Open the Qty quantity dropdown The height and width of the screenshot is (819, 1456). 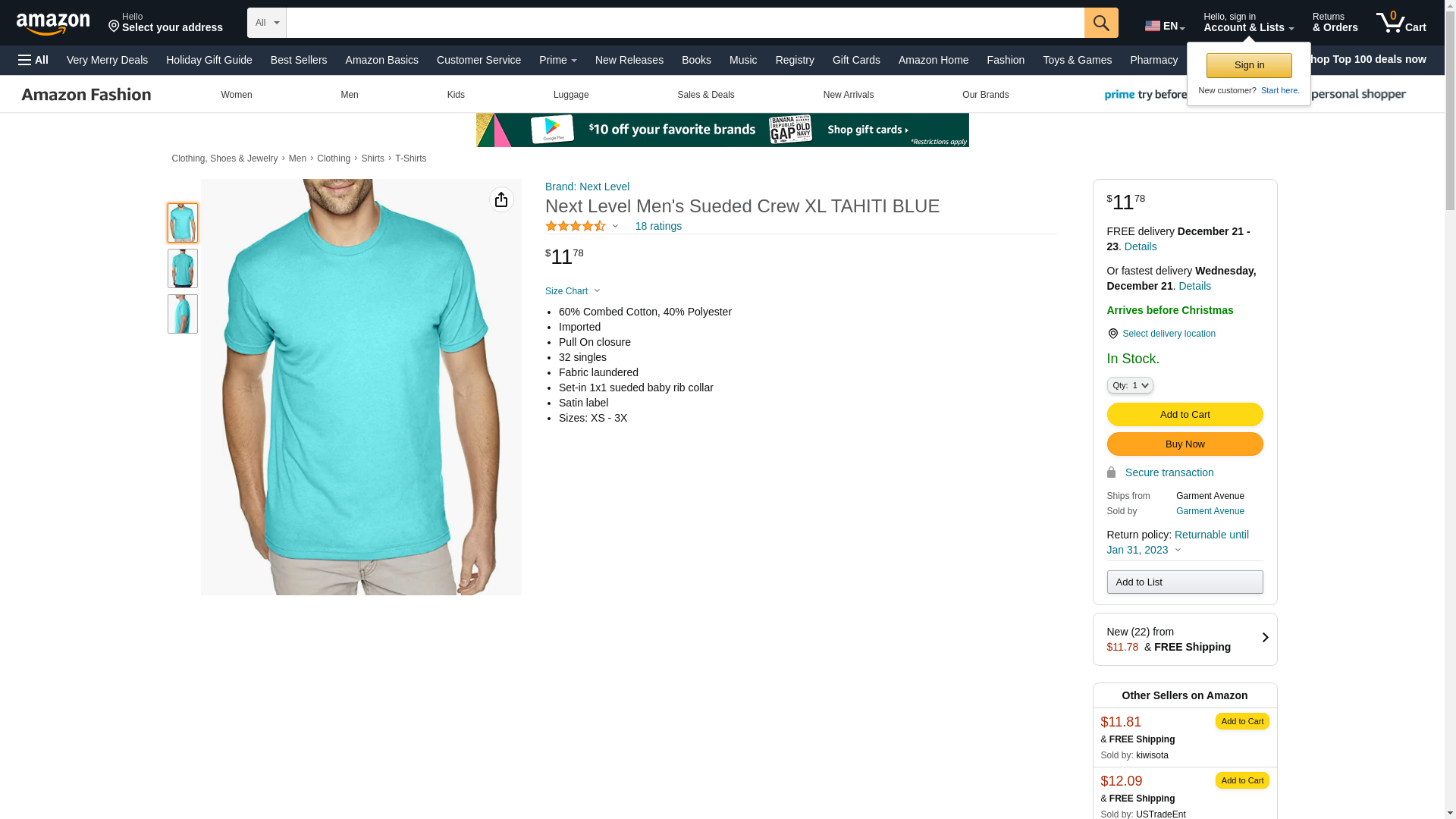[x=1129, y=385]
